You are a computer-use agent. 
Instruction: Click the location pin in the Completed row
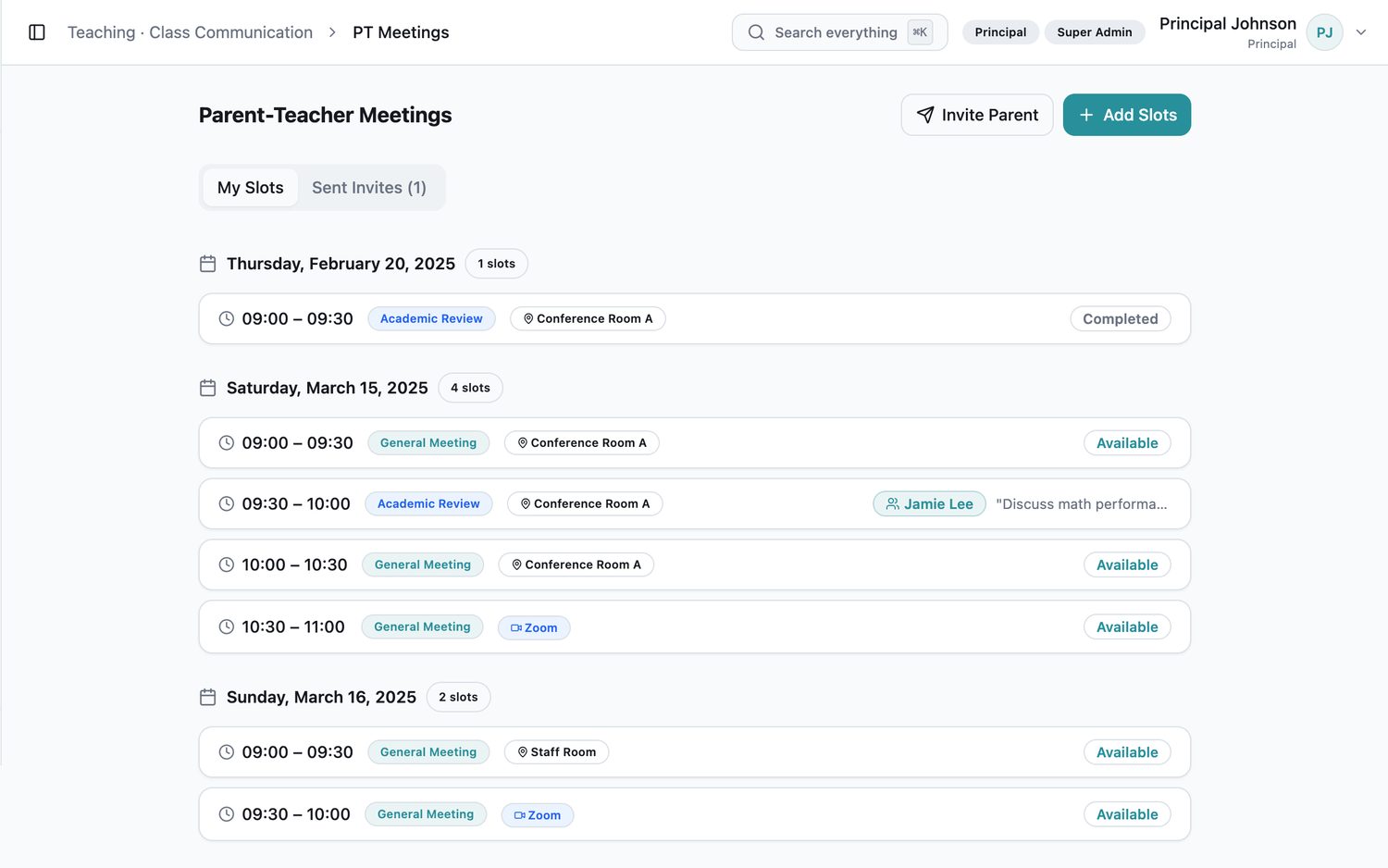click(528, 318)
